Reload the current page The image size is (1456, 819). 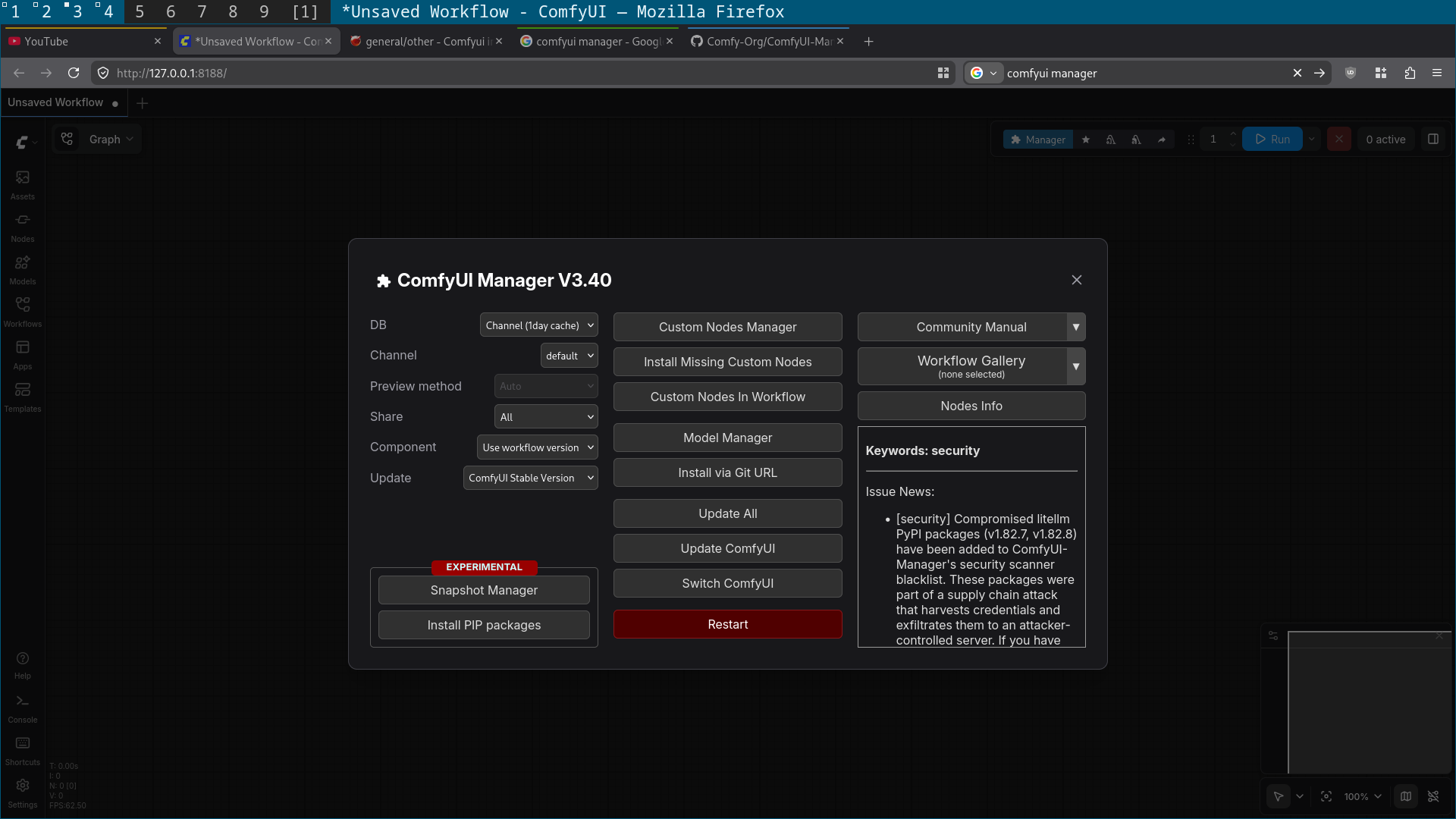pyautogui.click(x=74, y=73)
